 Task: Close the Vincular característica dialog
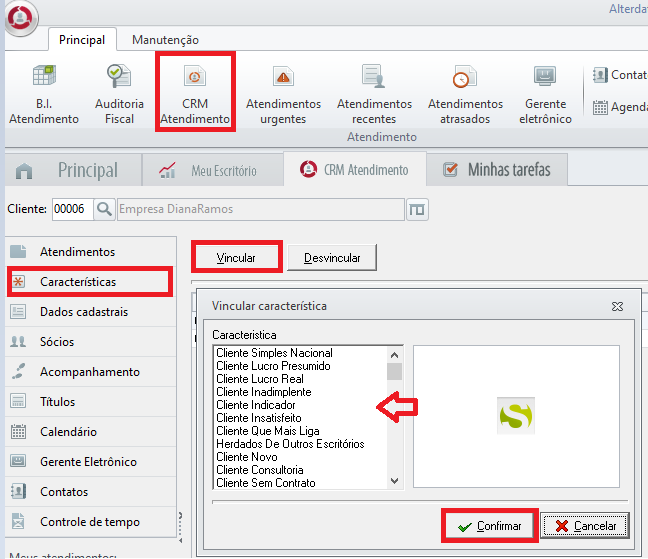[x=617, y=307]
